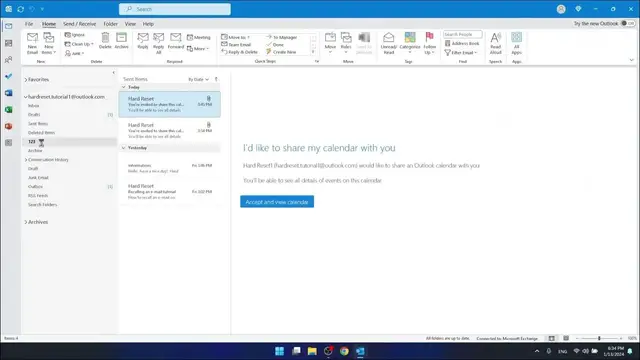Collapse the hardreset.tutorial1@outlook.com account
640x360 pixels.
(x=26, y=97)
